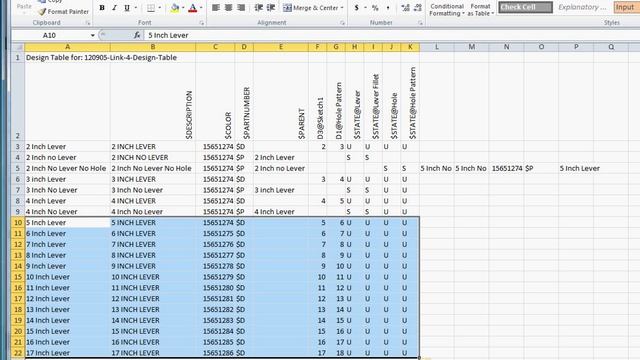Screen dimensions: 640x360
Task: Apply percent style
Action: click(375, 8)
